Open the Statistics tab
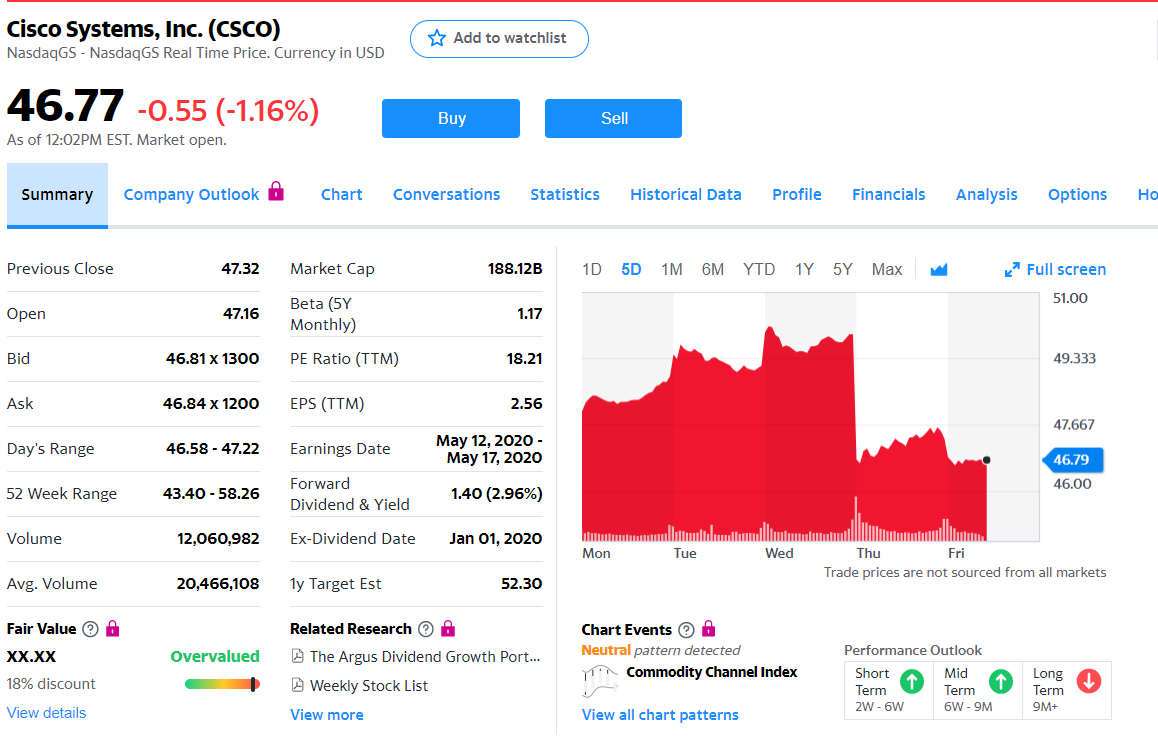This screenshot has height=747, width=1158. 565,194
